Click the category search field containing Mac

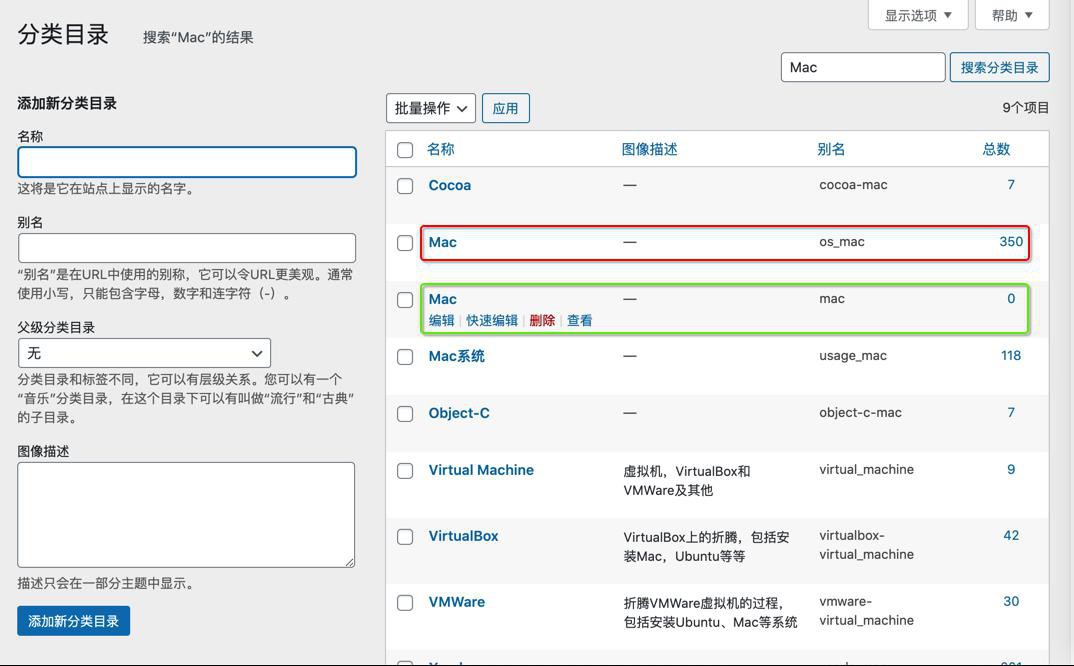(862, 67)
